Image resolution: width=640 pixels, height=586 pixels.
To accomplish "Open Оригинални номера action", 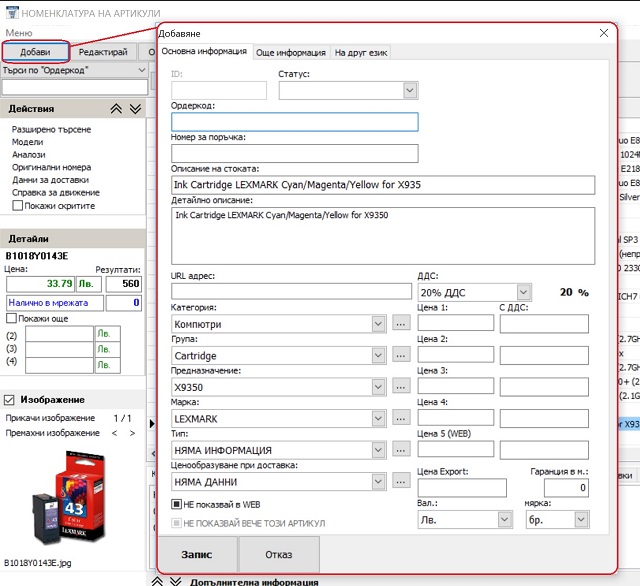I will (x=51, y=167).
